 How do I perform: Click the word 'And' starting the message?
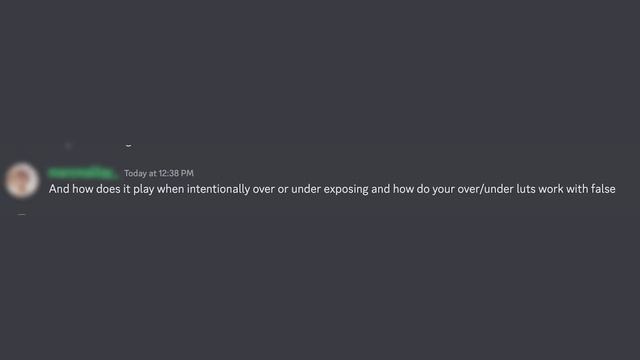(x=59, y=189)
